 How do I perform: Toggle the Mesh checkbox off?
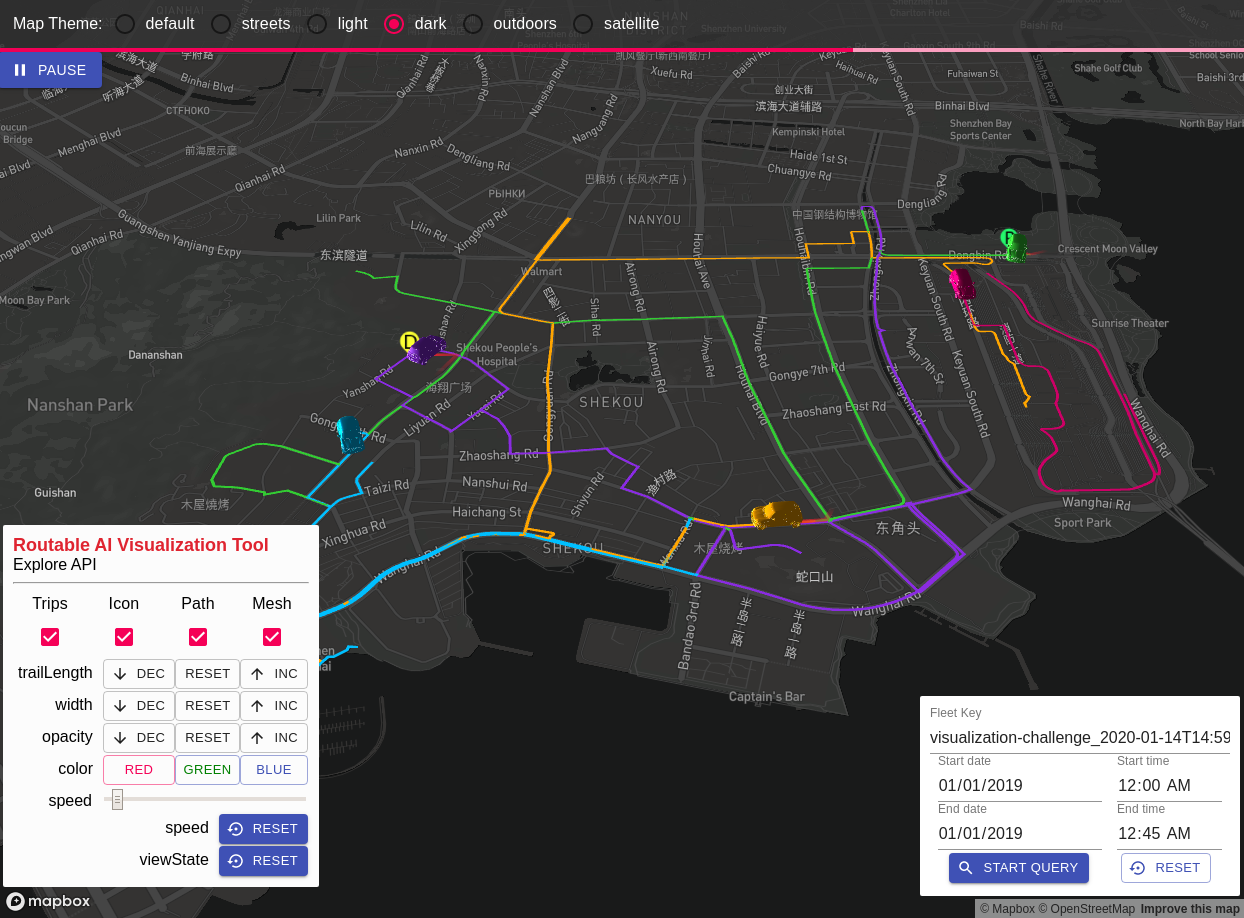(x=272, y=637)
